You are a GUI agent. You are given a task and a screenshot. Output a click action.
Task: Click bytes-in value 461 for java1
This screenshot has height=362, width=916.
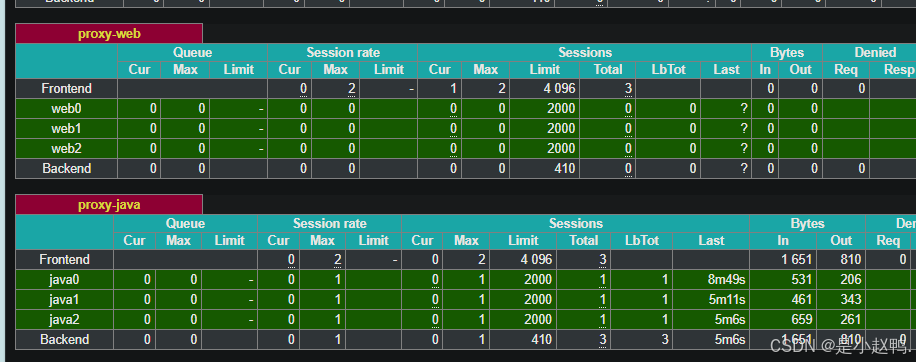pos(802,300)
